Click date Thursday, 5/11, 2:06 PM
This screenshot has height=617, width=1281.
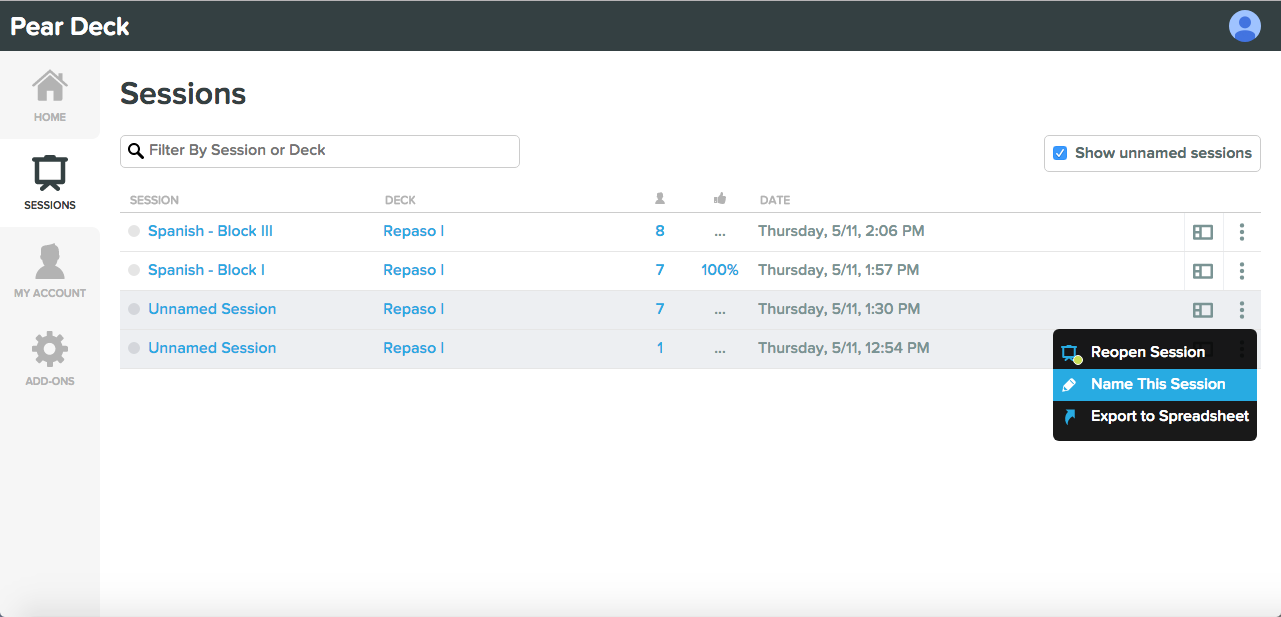(841, 231)
